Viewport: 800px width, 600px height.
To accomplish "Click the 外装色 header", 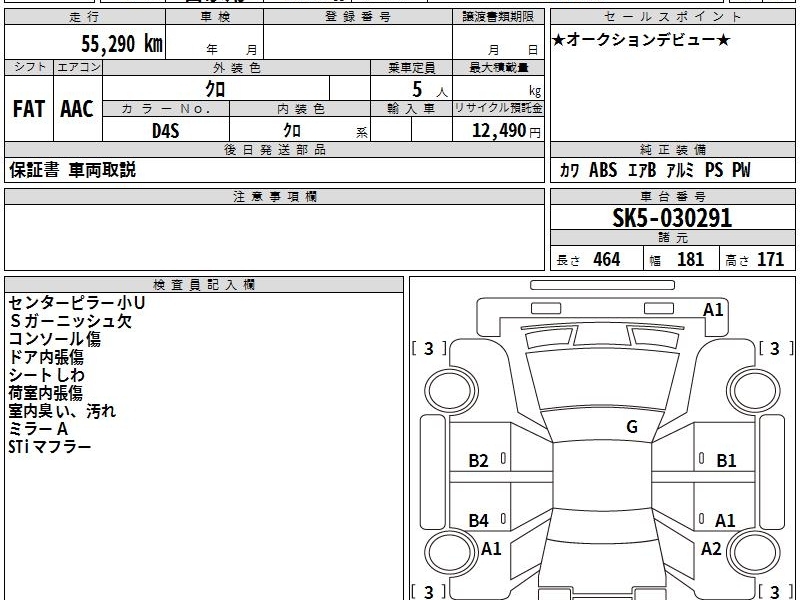I will point(236,68).
